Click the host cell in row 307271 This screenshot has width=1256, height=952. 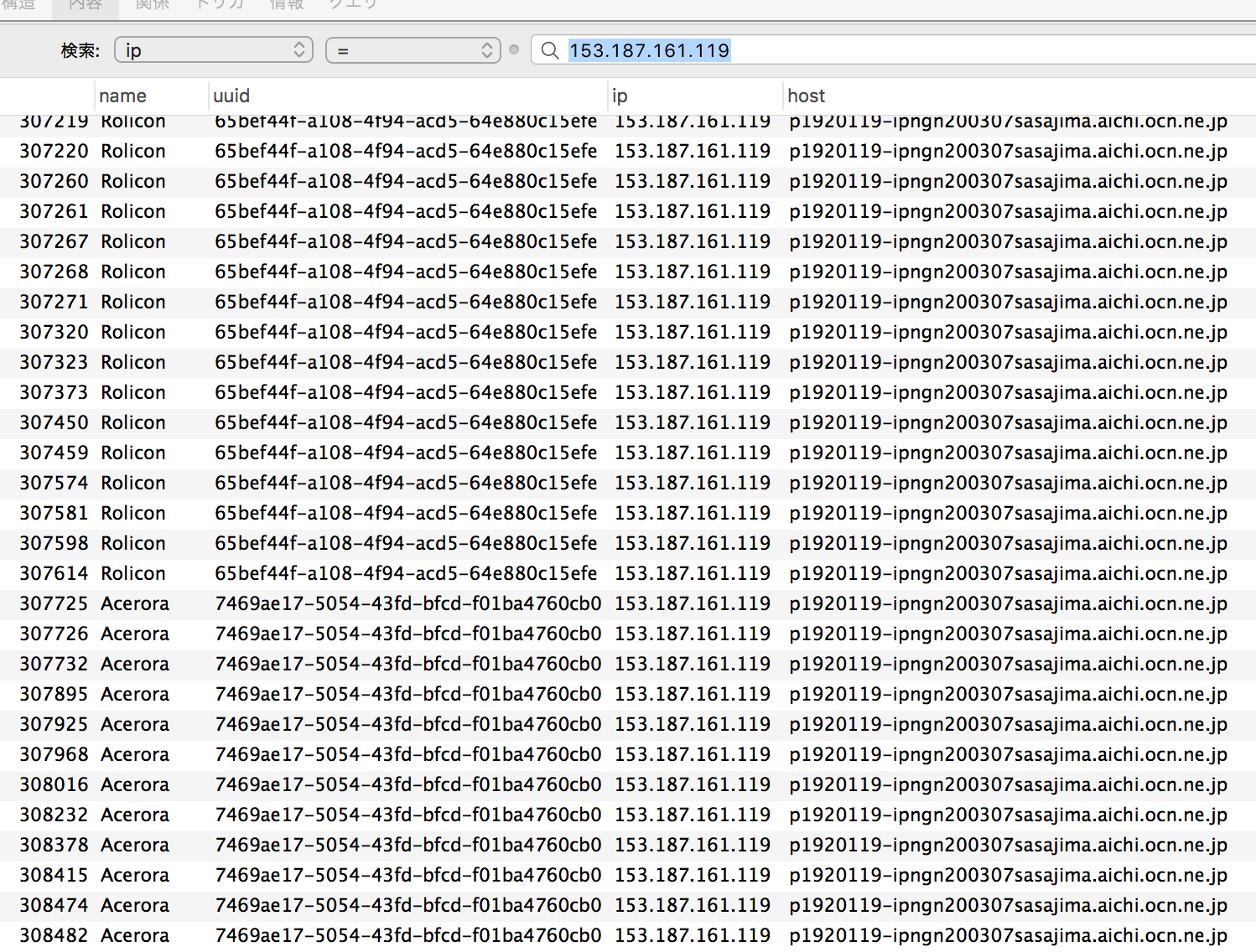[x=1008, y=302]
